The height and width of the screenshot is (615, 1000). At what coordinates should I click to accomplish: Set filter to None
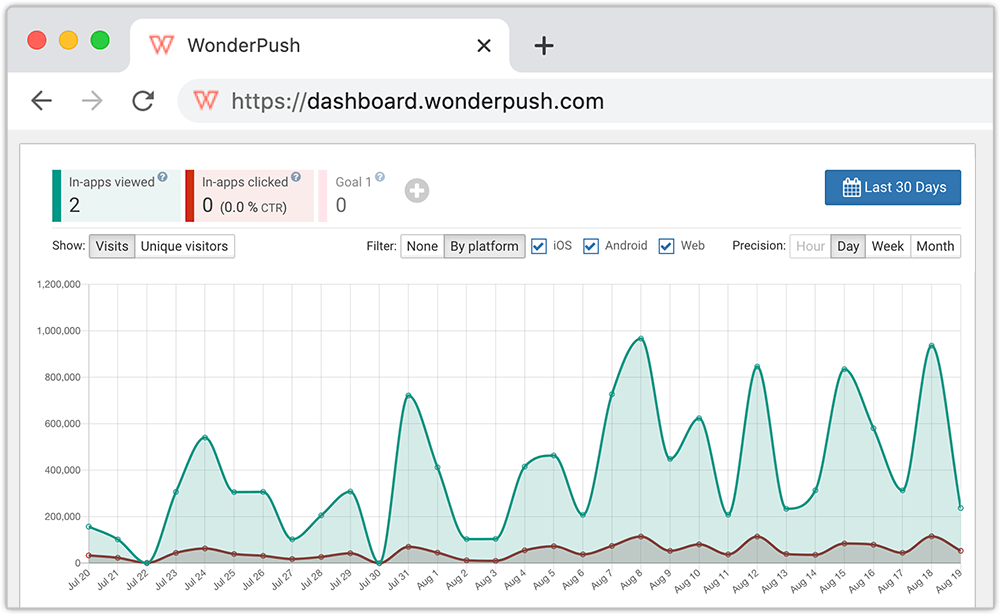pyautogui.click(x=422, y=246)
